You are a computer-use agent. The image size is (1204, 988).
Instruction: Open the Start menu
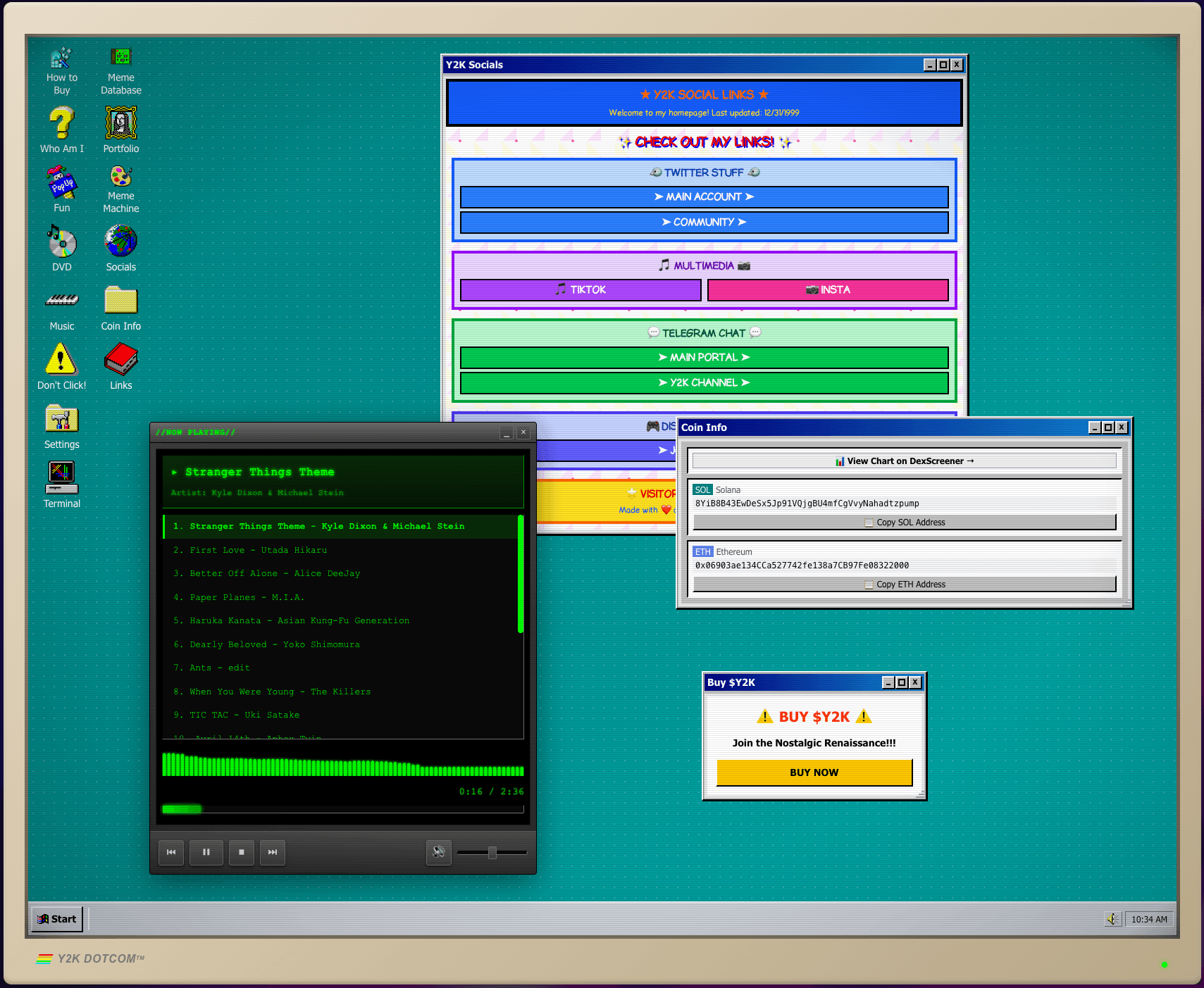56,919
